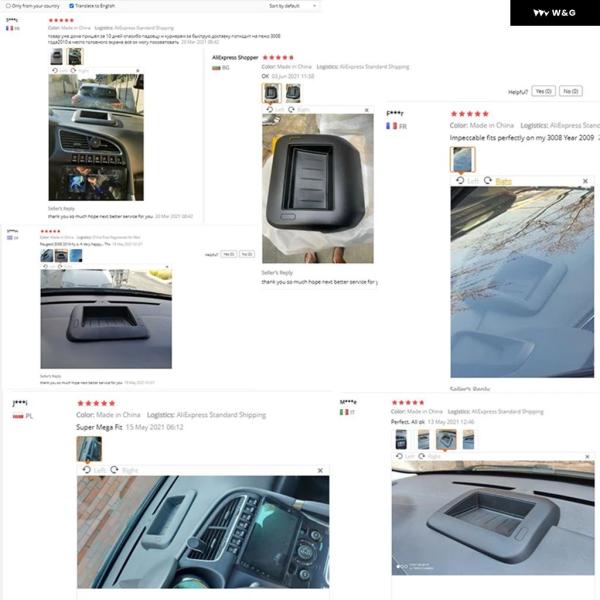Close the enlarged photo in F***r's review
This screenshot has width=600, height=600.
pos(585,181)
